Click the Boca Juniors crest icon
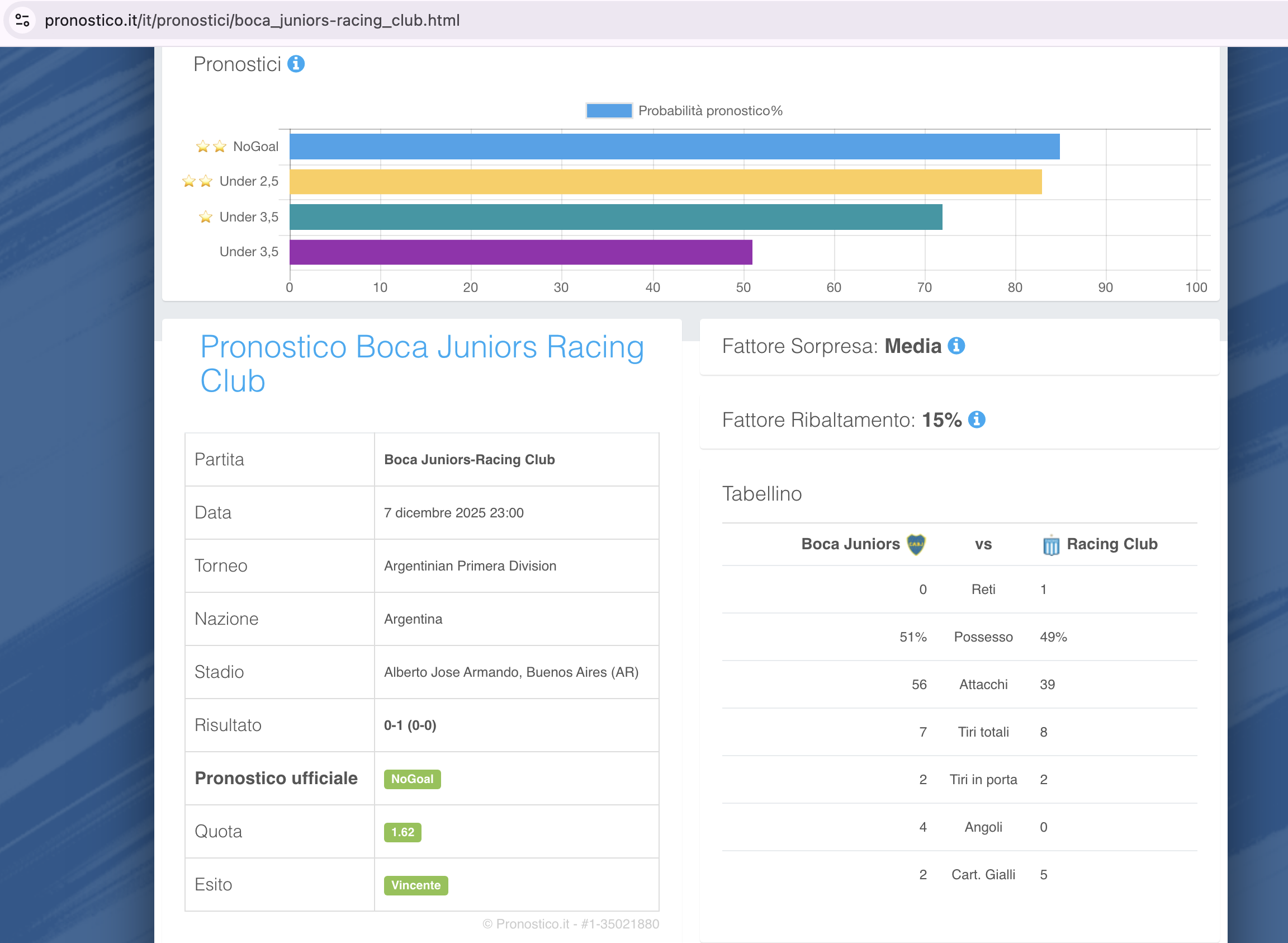 pyautogui.click(x=916, y=544)
